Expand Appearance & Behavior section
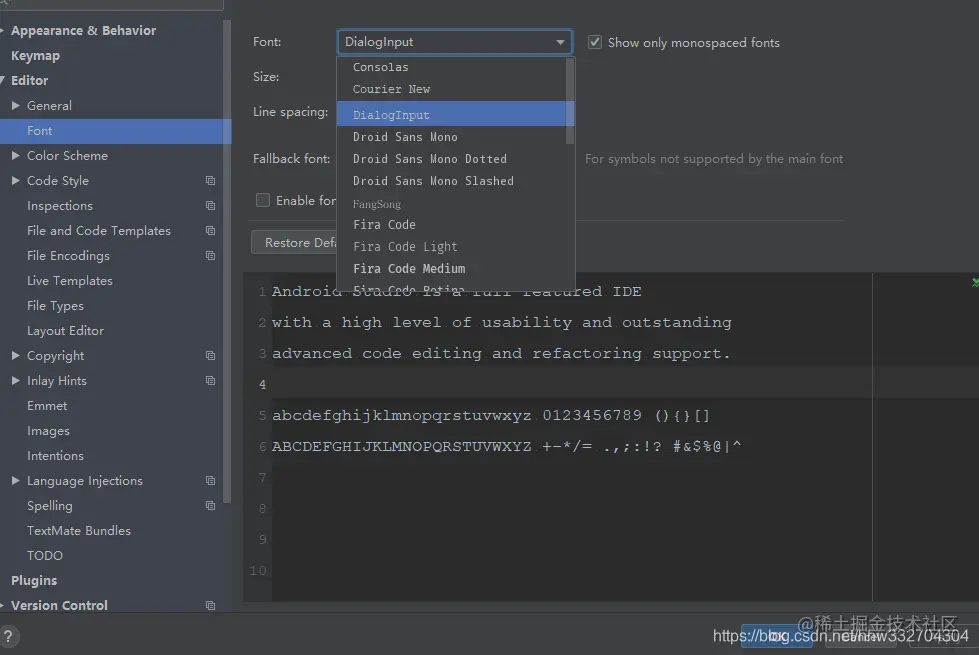The width and height of the screenshot is (979, 655). 2,31
